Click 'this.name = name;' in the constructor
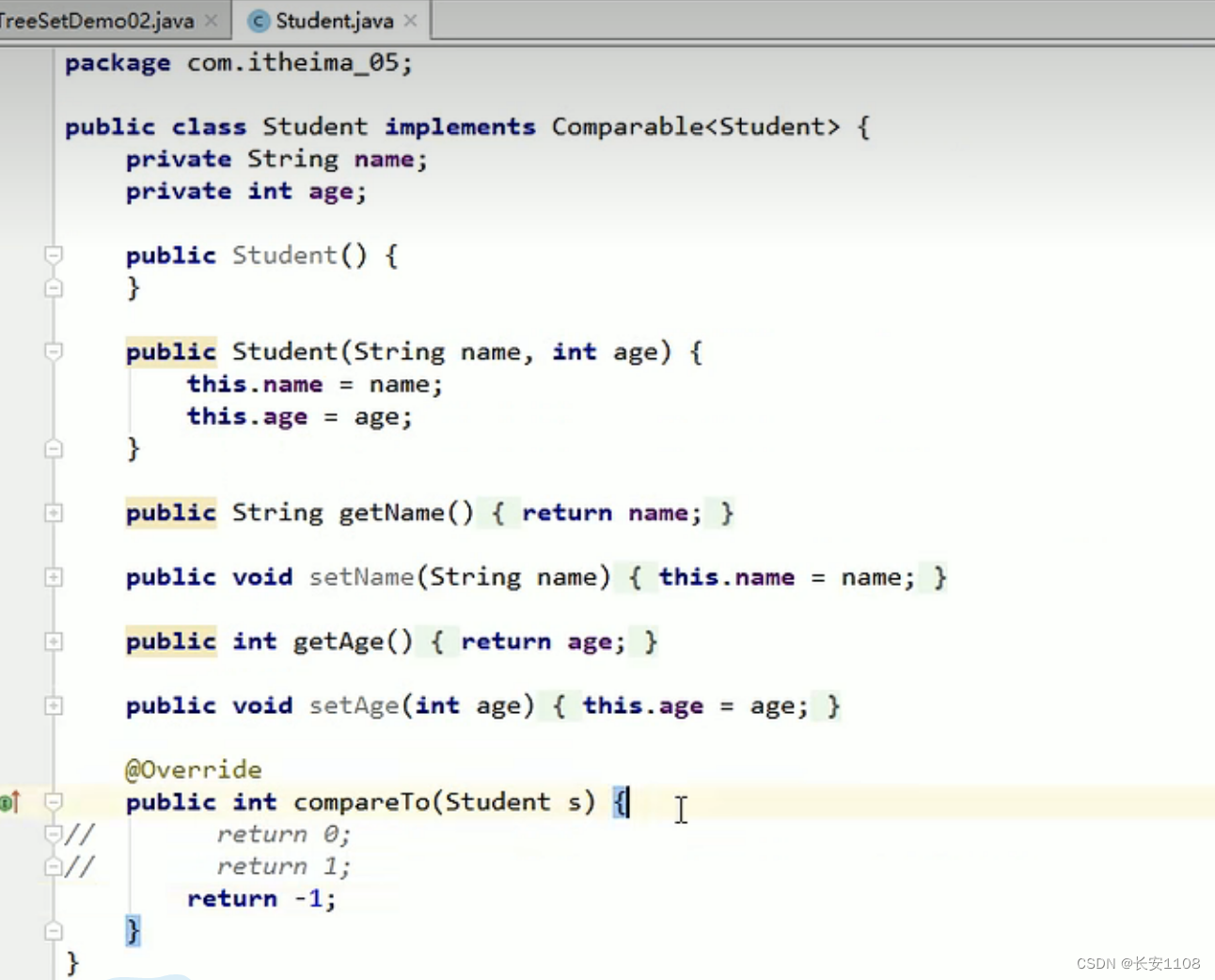The height and width of the screenshot is (980, 1215). pyautogui.click(x=314, y=384)
